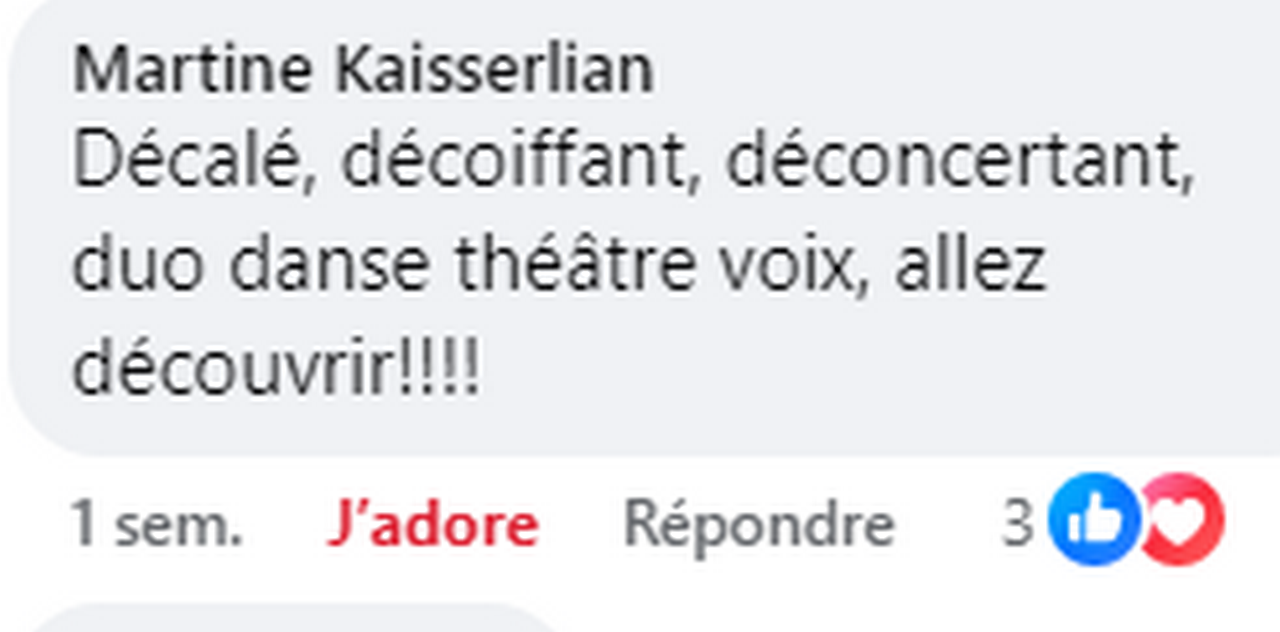1280x632 pixels.
Task: Open the 1 sem. timestamp link
Action: [157, 524]
